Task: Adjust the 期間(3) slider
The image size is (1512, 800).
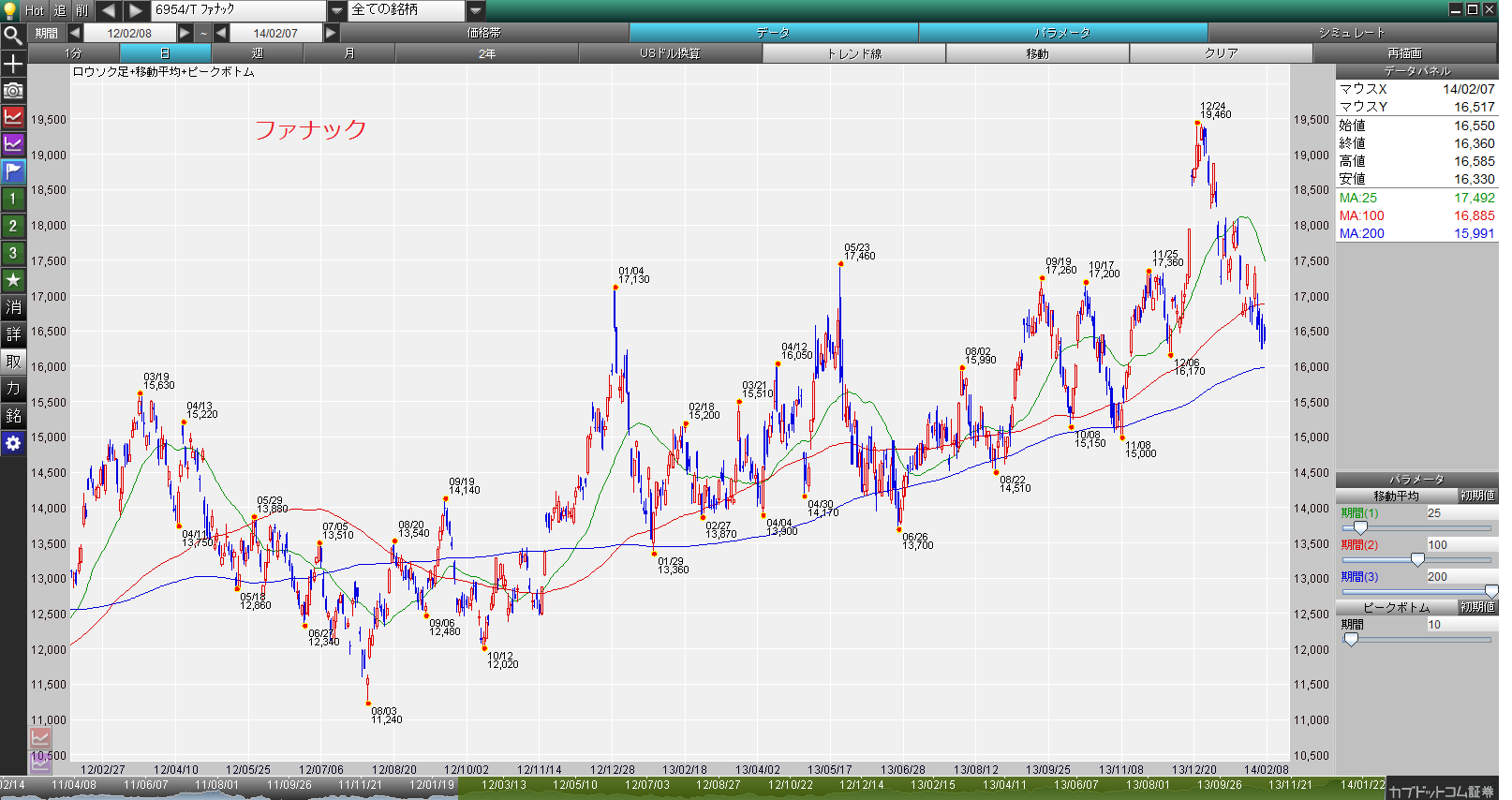Action: click(x=1491, y=592)
